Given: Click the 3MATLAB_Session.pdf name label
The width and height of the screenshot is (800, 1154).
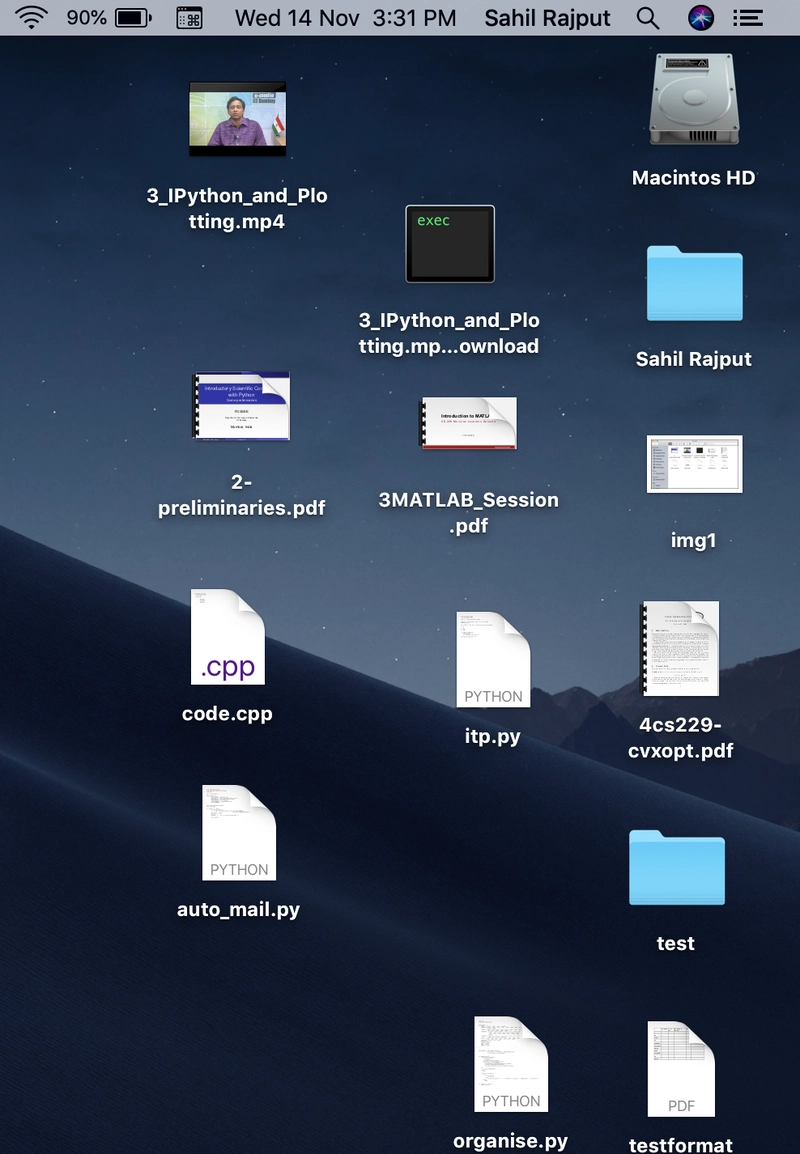Looking at the screenshot, I should [x=469, y=512].
